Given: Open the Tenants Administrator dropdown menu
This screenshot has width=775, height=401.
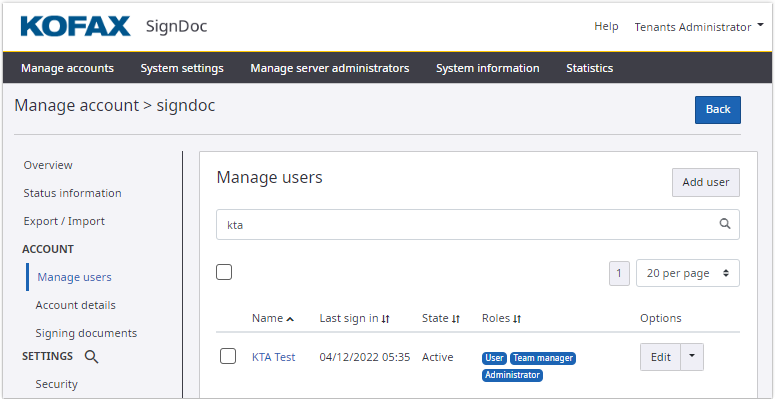Looking at the screenshot, I should tap(692, 27).
